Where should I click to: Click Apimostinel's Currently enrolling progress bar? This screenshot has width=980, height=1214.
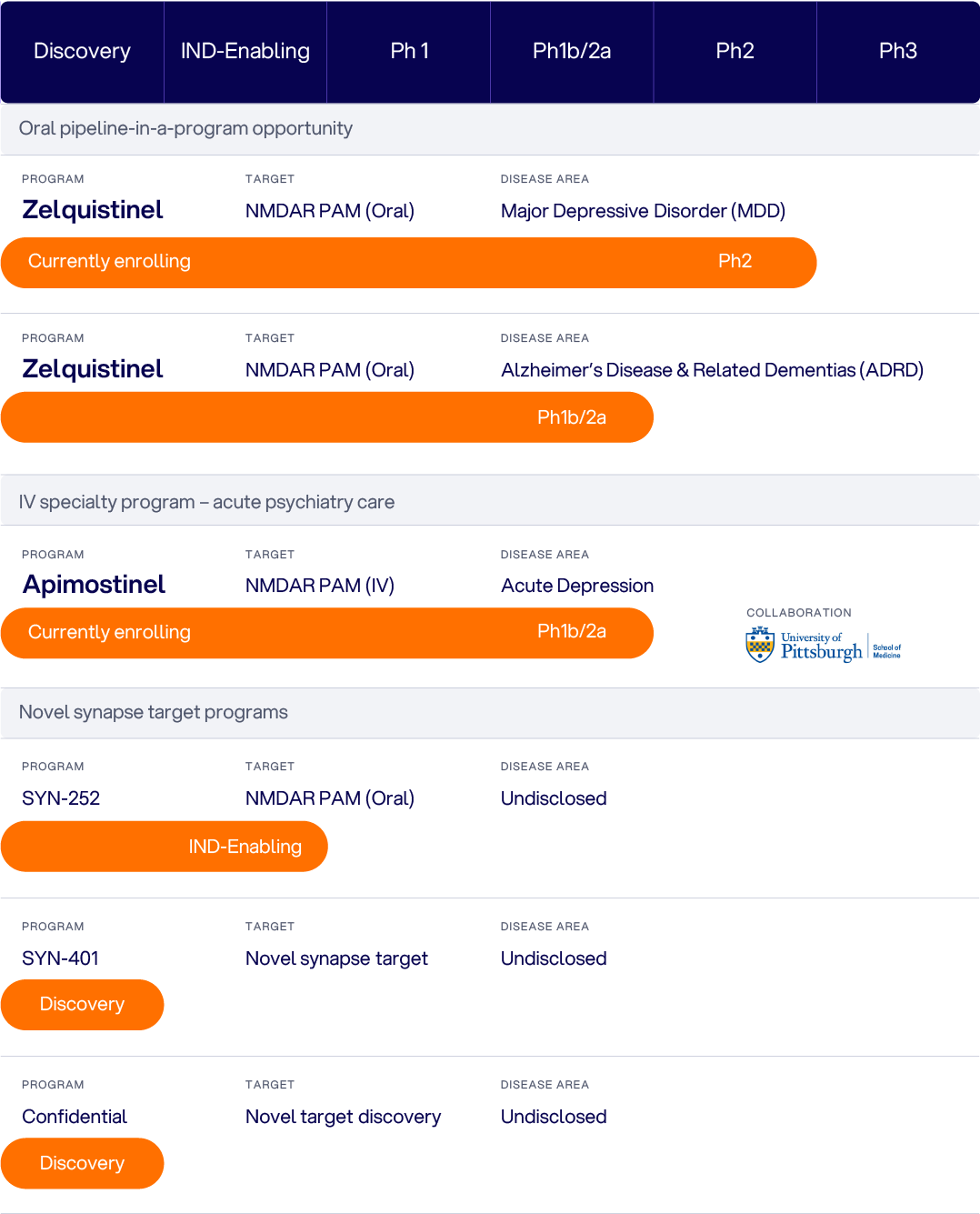click(x=327, y=632)
